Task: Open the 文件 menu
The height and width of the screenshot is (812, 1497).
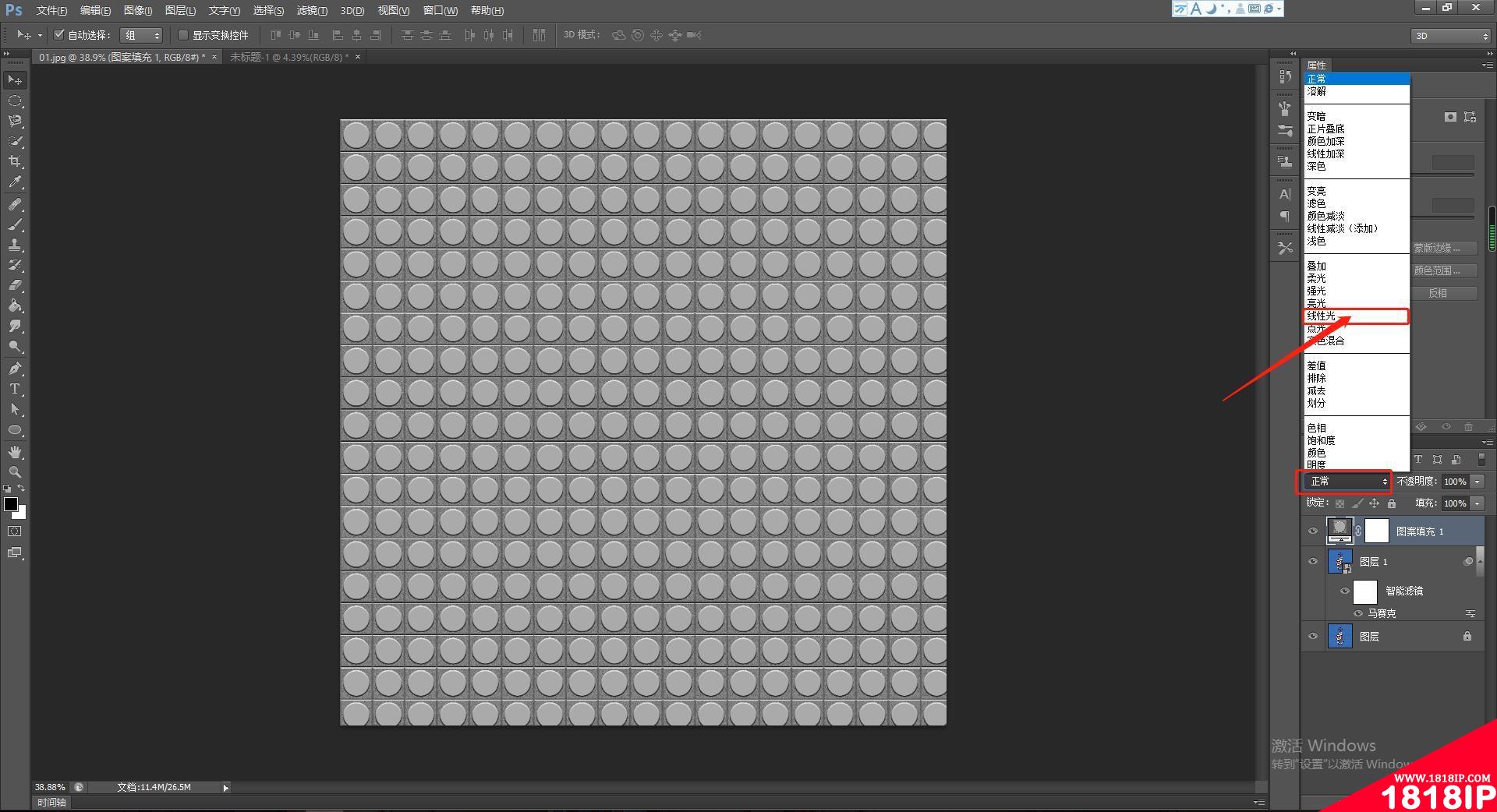Action: point(51,10)
